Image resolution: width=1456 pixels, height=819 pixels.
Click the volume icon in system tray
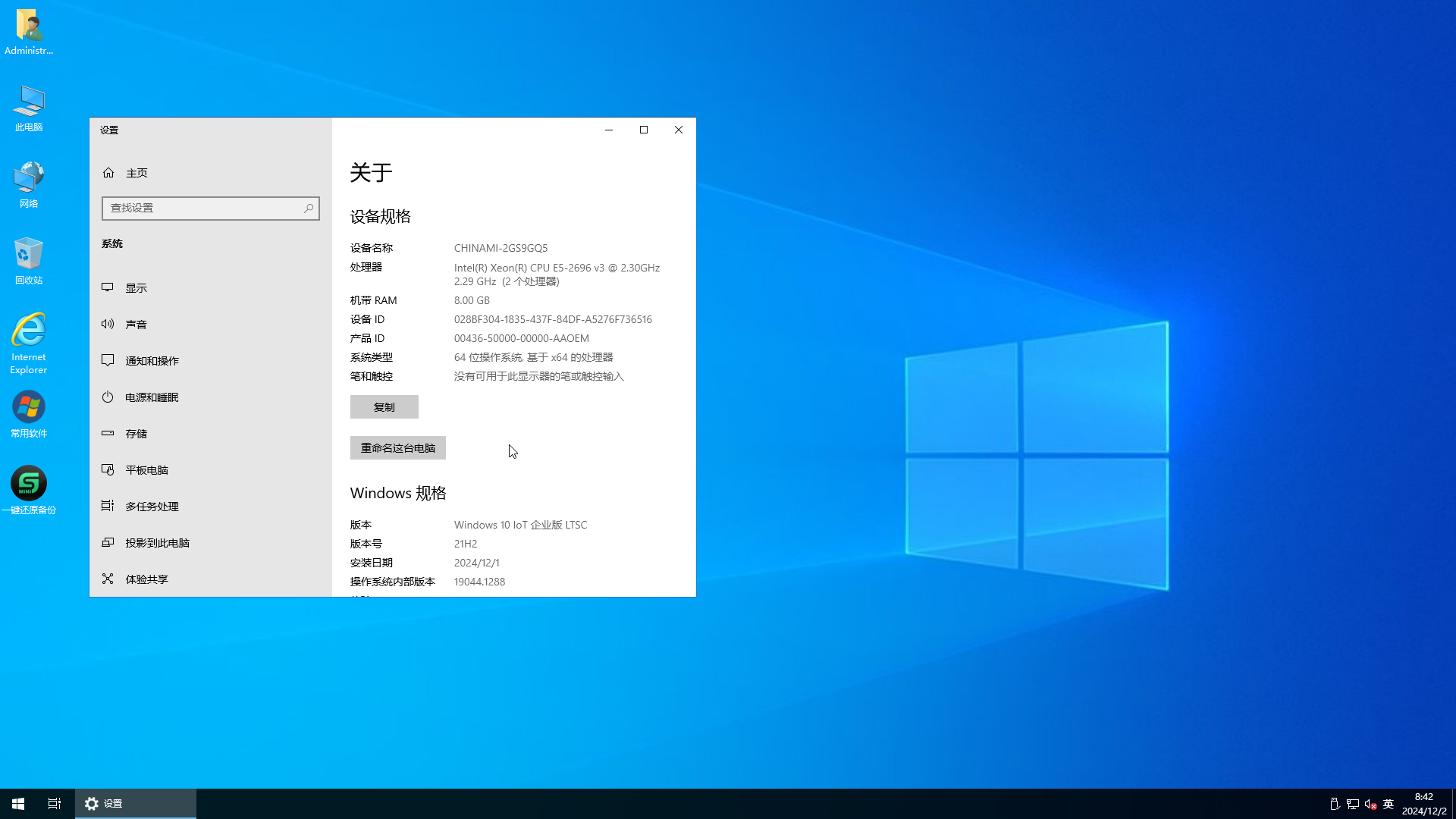1370,804
